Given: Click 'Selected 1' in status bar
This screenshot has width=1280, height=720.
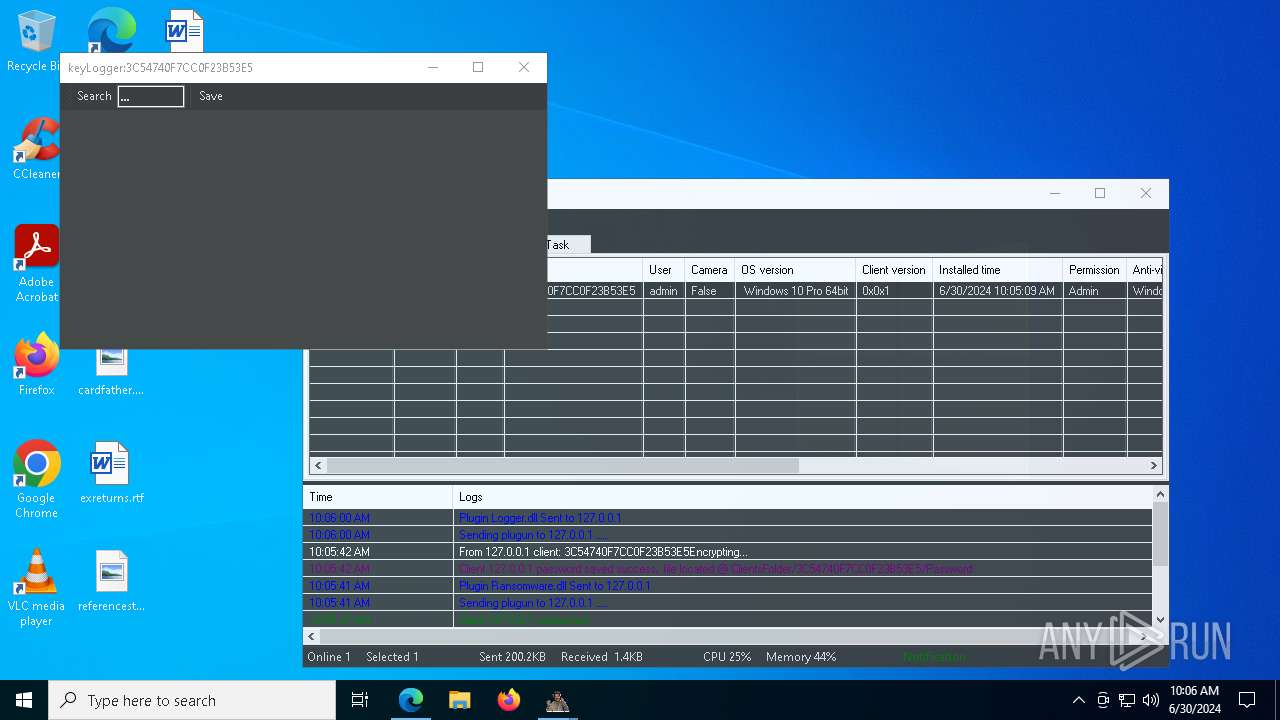Looking at the screenshot, I should [x=392, y=657].
